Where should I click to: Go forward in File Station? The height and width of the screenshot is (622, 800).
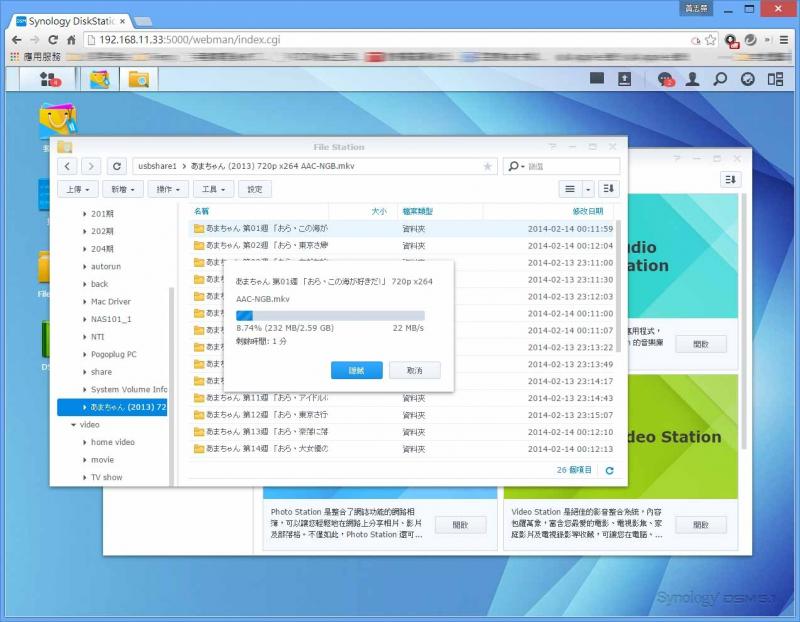(91, 166)
